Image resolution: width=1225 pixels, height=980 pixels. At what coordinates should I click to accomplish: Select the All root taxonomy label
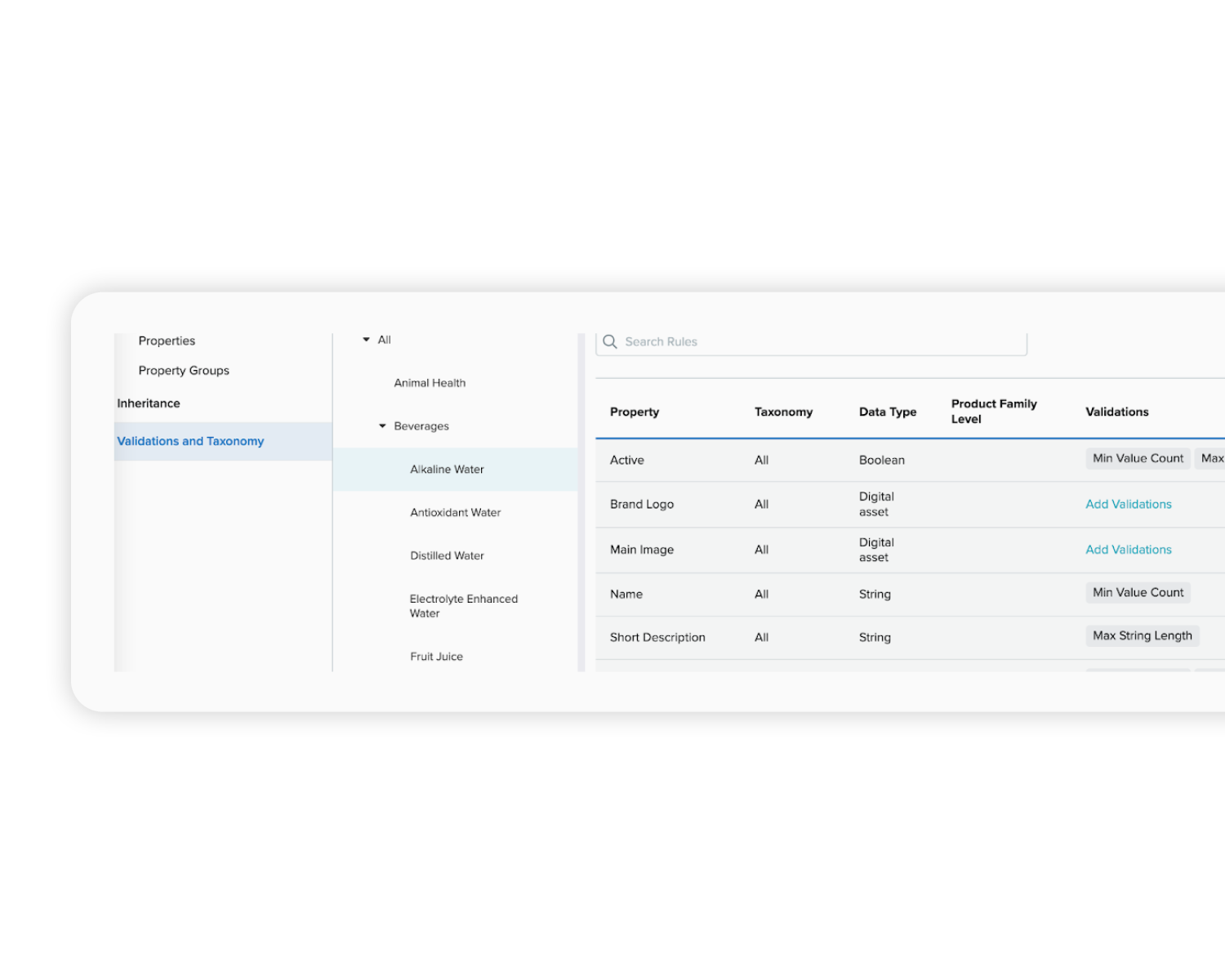tap(384, 340)
